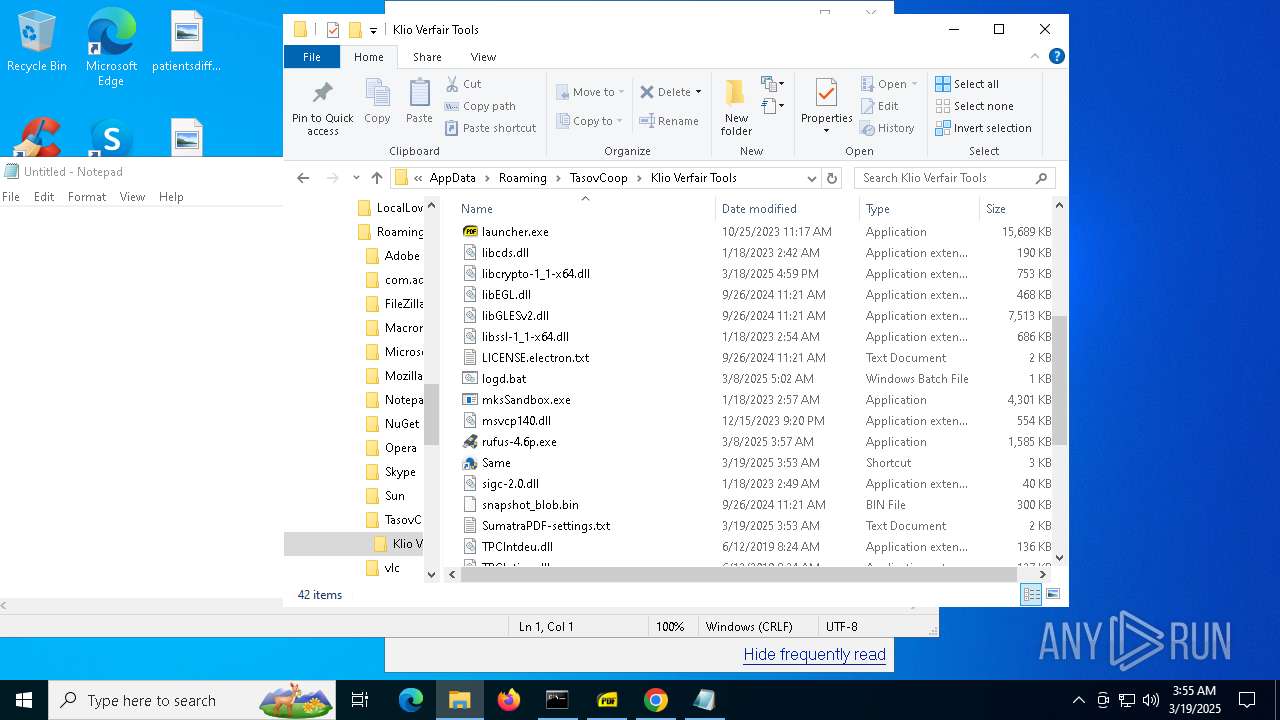This screenshot has height=720, width=1280.
Task: Click the Edit ribbon command
Action: coord(879,106)
